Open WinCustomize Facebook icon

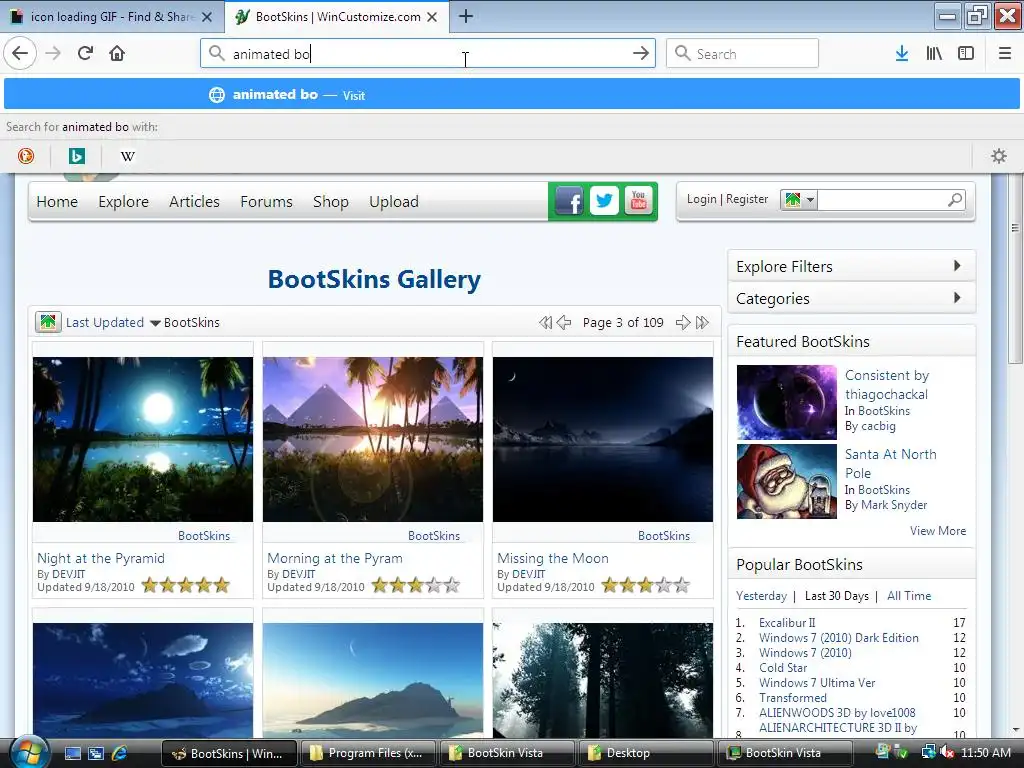[569, 200]
